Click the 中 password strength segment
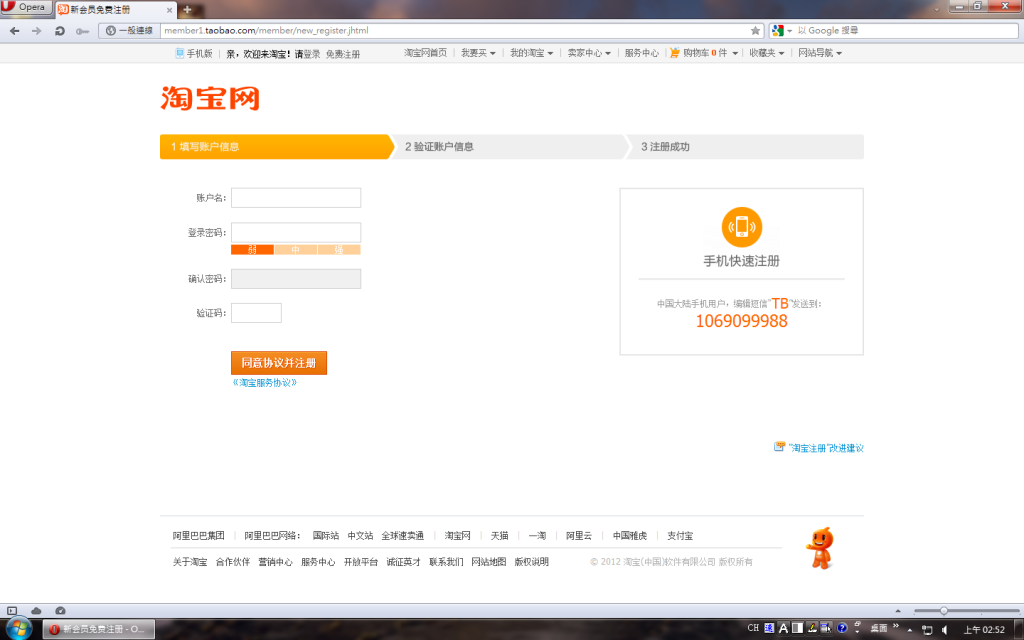The image size is (1024, 640). (x=296, y=249)
